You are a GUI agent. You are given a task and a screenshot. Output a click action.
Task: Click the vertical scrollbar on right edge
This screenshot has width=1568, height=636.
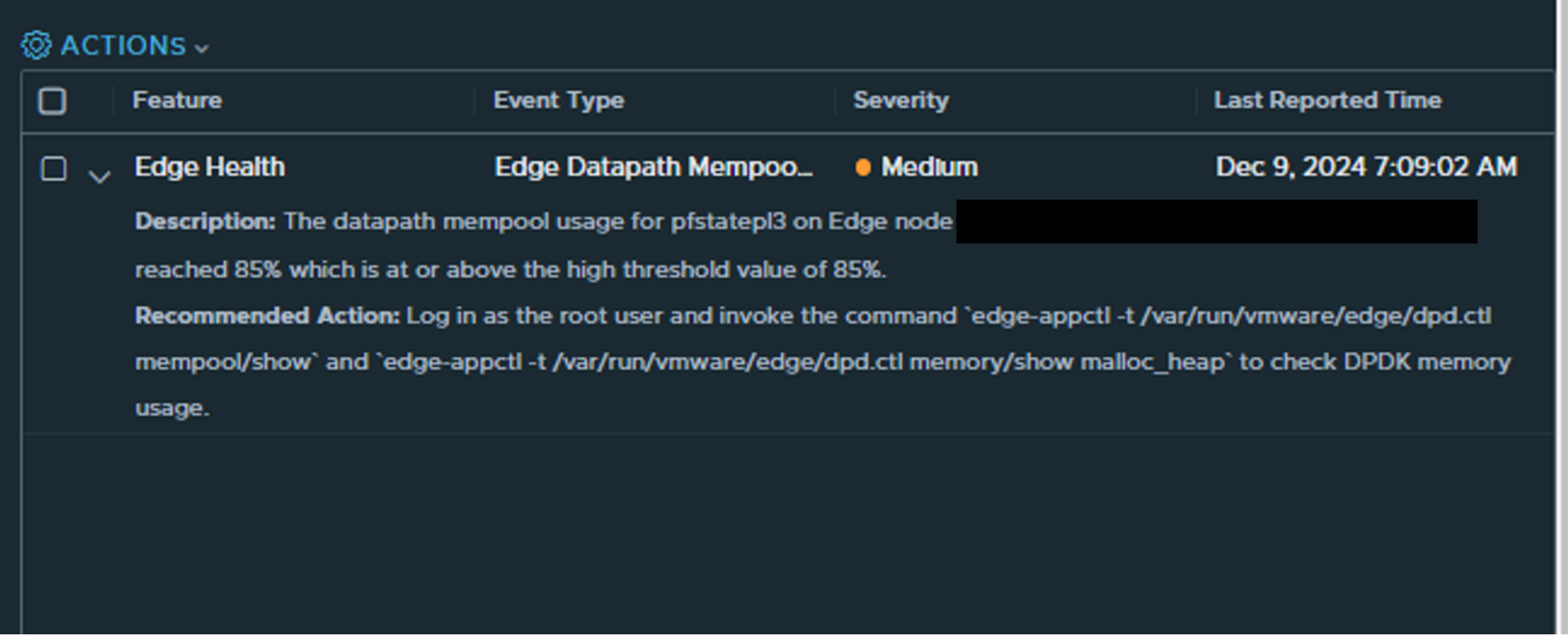point(1561,318)
